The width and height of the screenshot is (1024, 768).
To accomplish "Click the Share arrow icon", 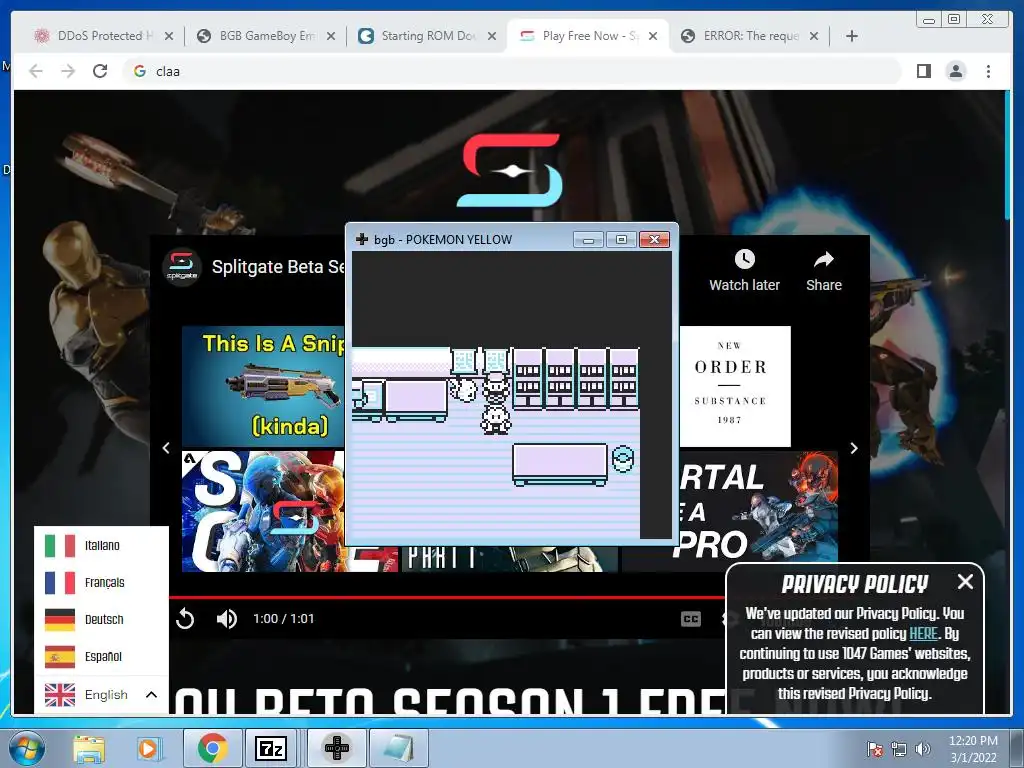I will pos(824,259).
